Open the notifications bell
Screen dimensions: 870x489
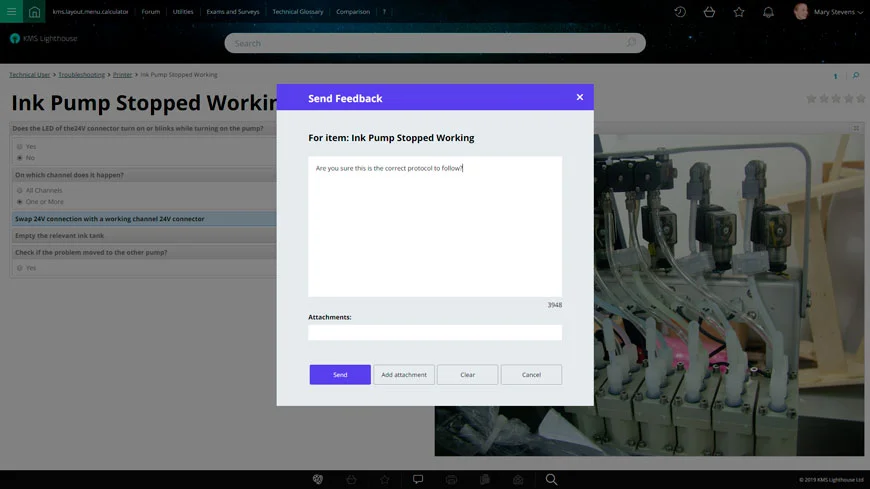pos(768,12)
